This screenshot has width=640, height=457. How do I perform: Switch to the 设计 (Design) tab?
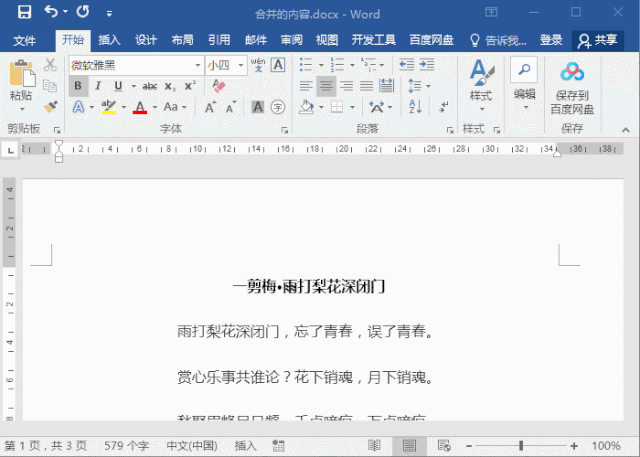click(146, 40)
